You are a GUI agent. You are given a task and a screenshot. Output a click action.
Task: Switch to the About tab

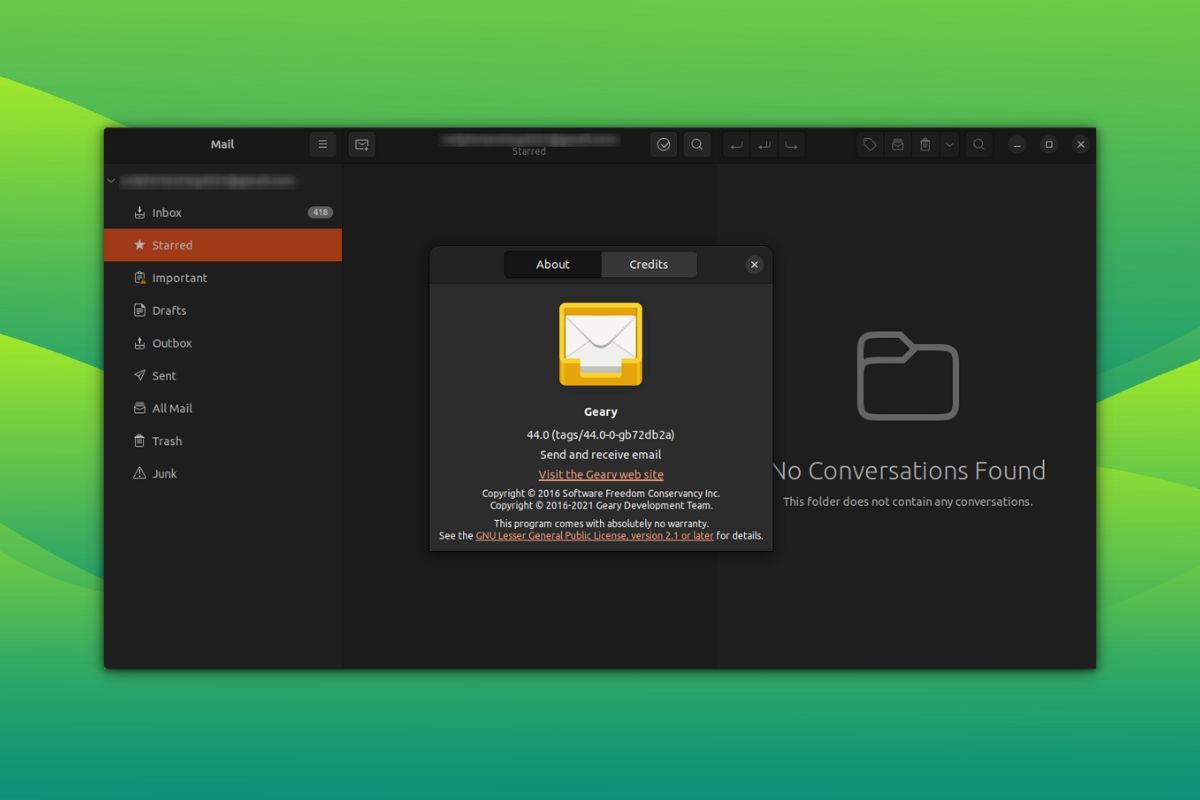pos(552,264)
